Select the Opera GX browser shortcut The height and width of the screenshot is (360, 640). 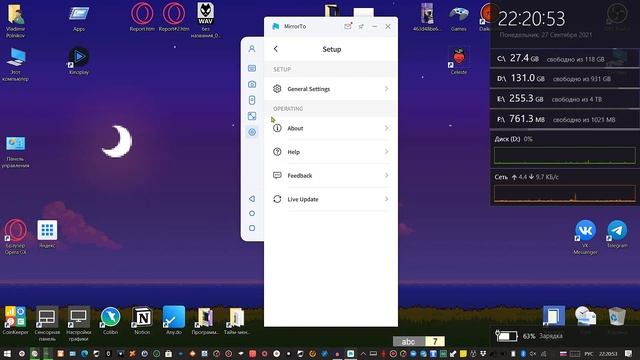coord(16,237)
